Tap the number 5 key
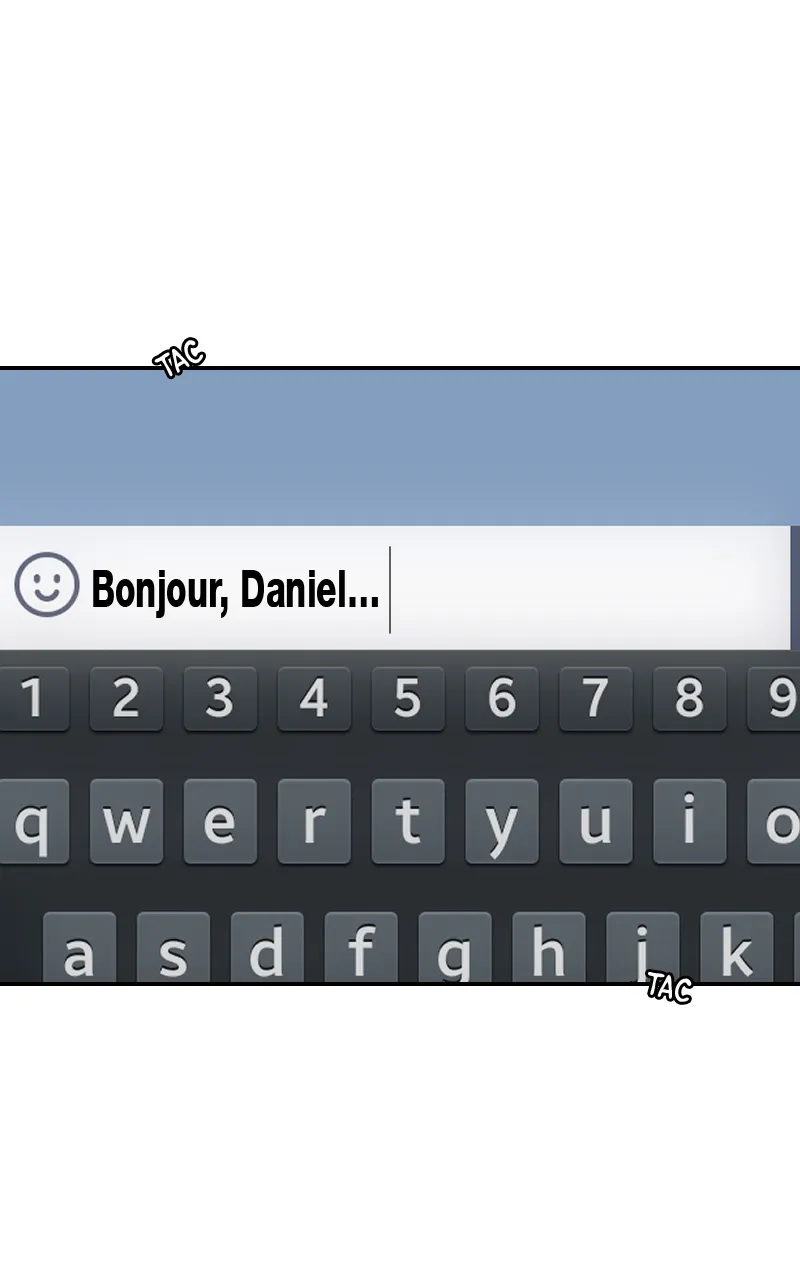Viewport: 800px width, 1280px height. 408,698
